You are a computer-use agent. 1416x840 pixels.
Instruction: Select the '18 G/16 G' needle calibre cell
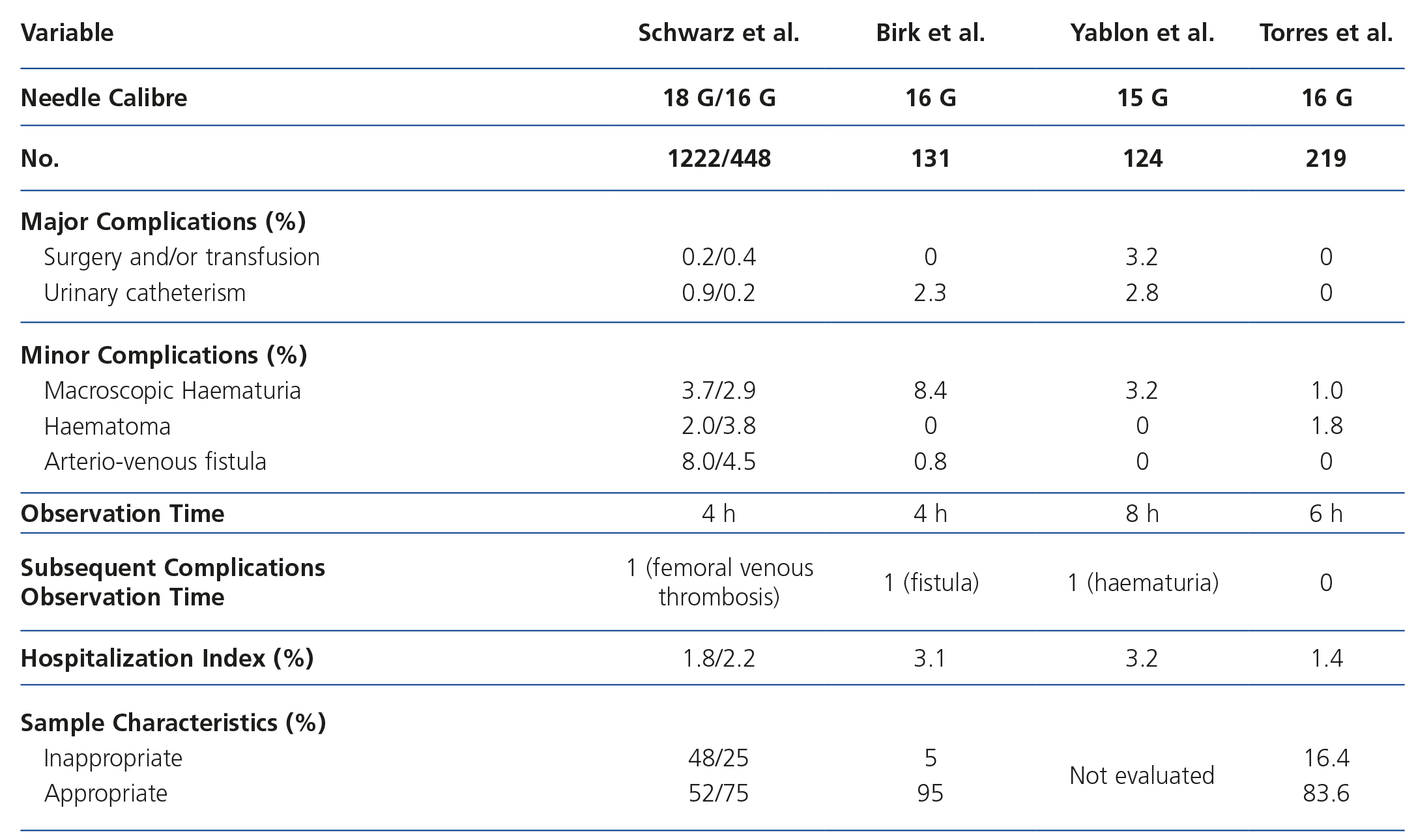pos(719,98)
